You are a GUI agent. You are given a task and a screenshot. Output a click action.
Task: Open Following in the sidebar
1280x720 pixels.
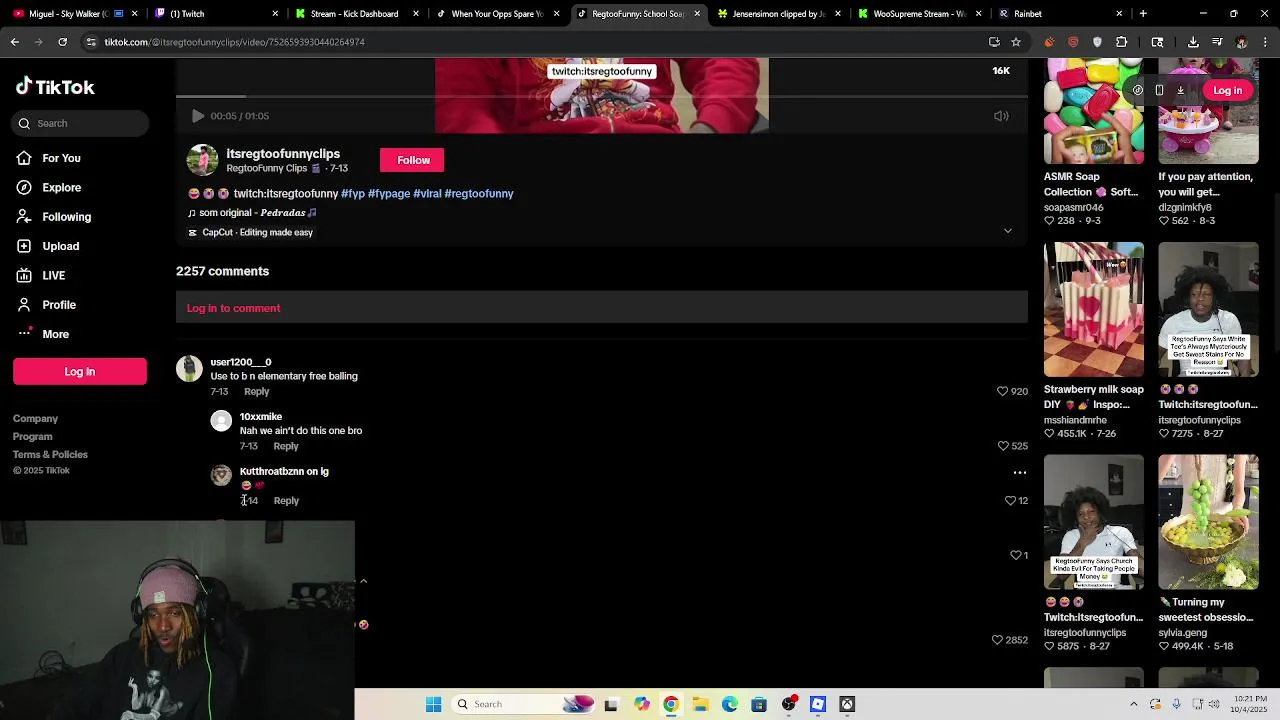tap(66, 217)
